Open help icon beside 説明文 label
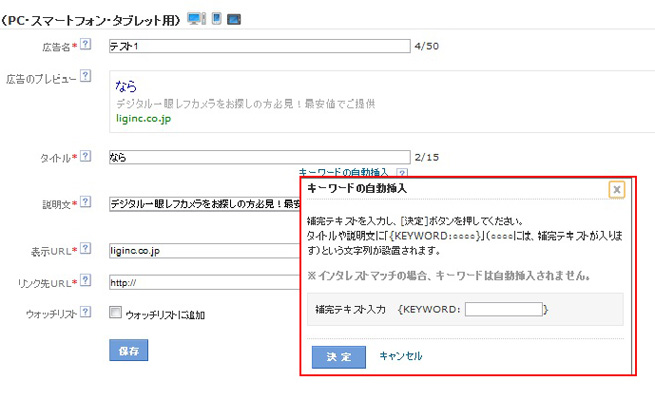The image size is (655, 400). (85, 203)
